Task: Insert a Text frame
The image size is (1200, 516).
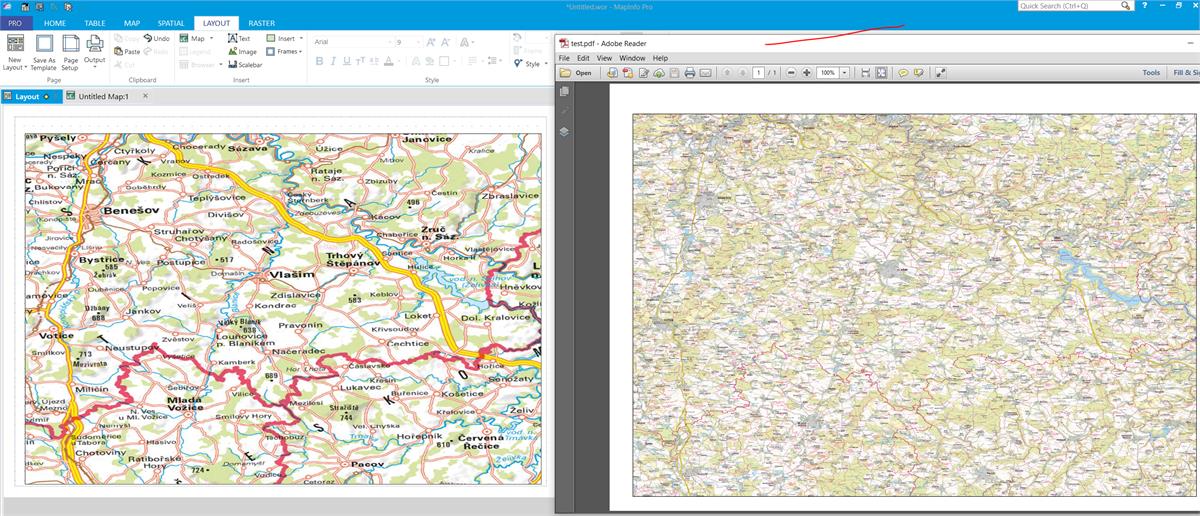Action: point(239,38)
